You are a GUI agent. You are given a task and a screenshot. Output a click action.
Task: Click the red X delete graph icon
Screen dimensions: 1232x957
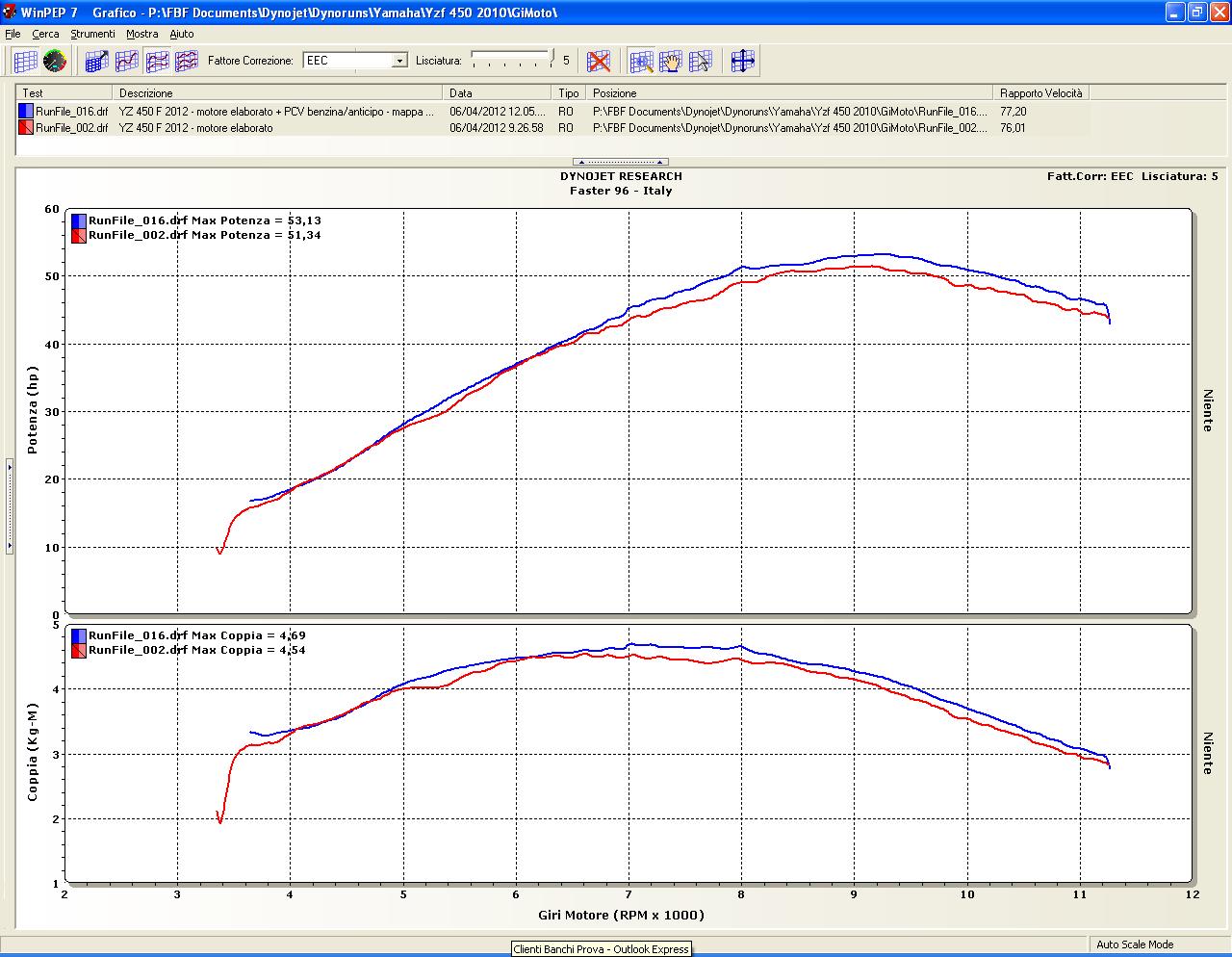point(599,61)
